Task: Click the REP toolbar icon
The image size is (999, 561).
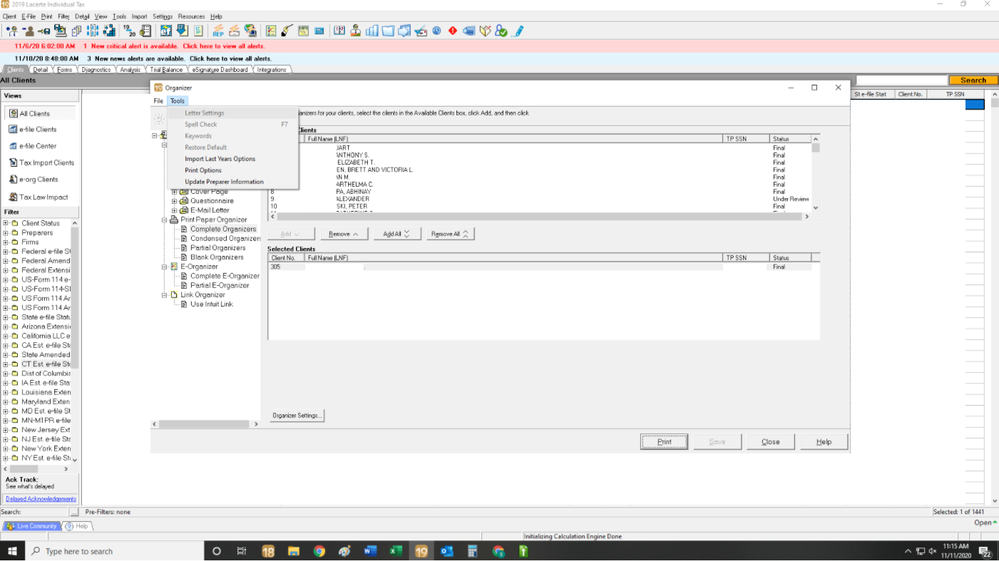Action: click(218, 31)
